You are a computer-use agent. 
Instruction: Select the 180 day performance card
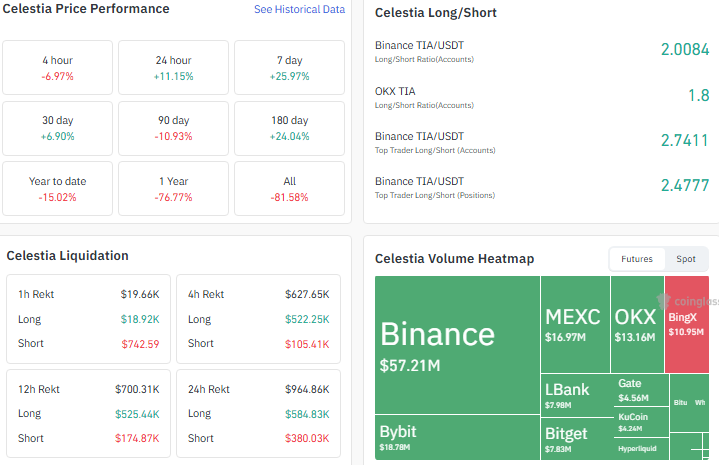289,128
